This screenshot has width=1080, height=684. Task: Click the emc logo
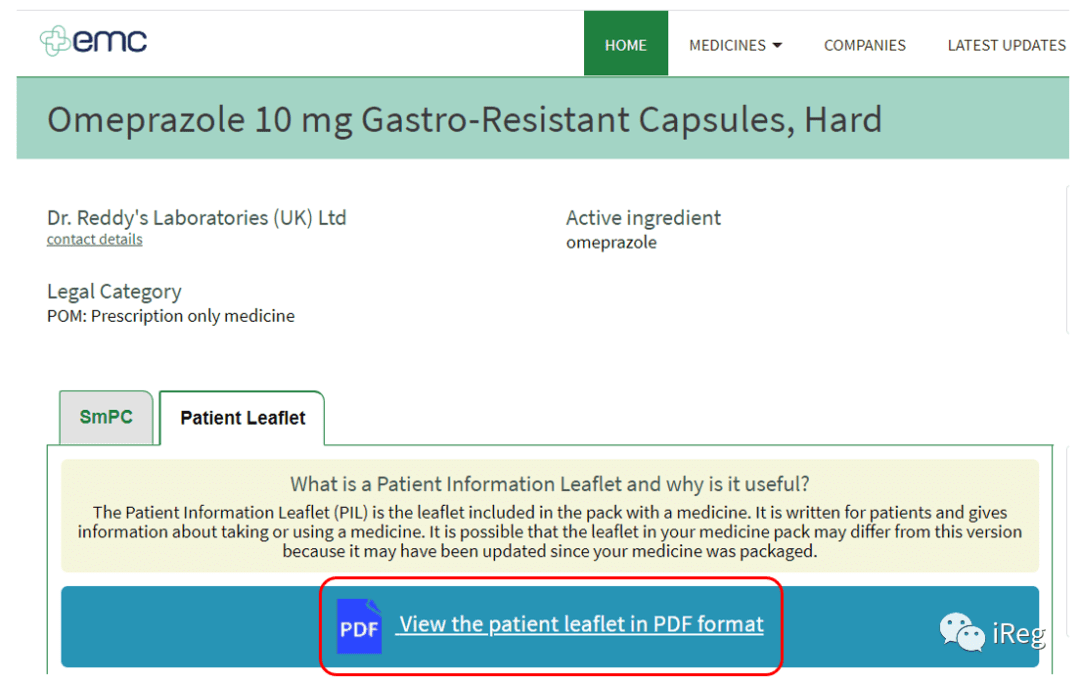pos(93,41)
